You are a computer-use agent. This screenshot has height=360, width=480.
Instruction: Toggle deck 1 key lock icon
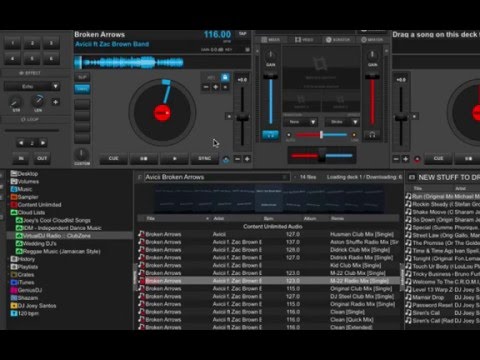225,78
